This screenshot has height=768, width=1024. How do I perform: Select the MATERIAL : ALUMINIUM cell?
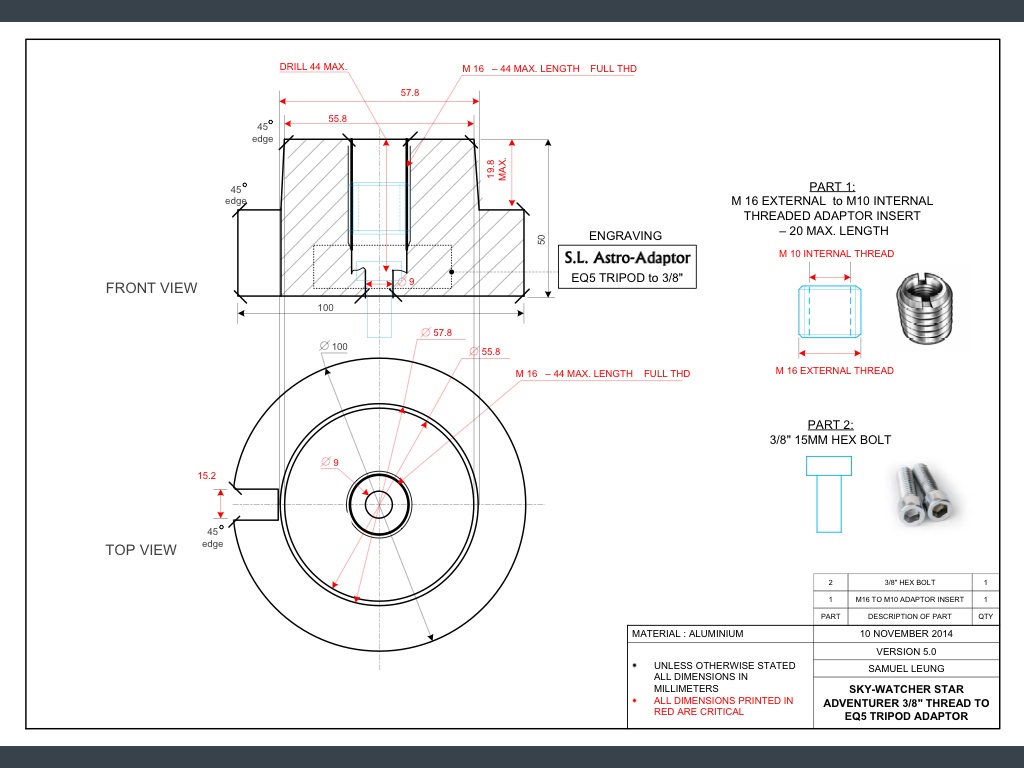coord(688,634)
